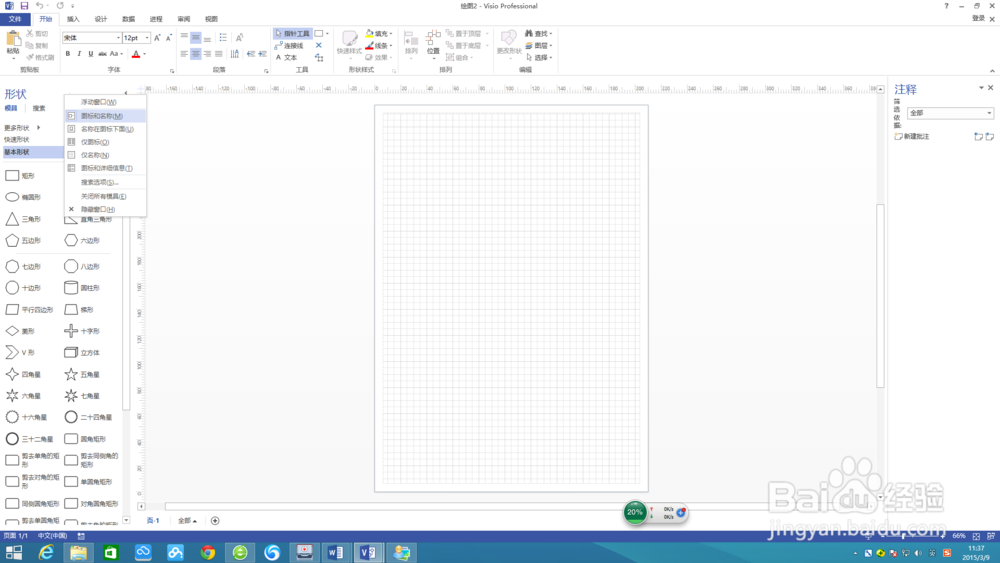
Task: Select the 圆角矩形 rounded rectangle shape
Action: [85, 439]
